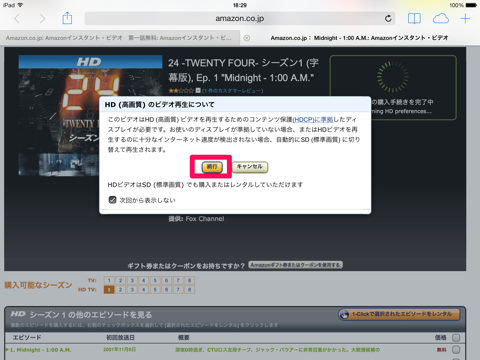Tap the Safari back arrow

pyautogui.click(x=17, y=18)
